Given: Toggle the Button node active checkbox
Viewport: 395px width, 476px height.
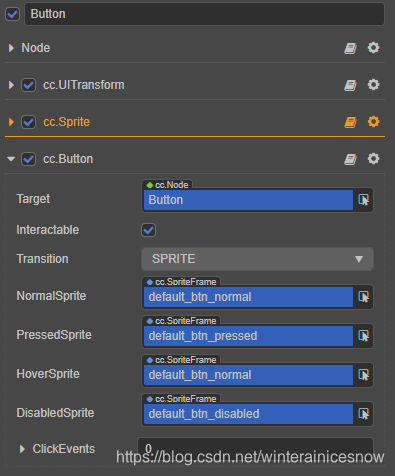Looking at the screenshot, I should (x=13, y=14).
